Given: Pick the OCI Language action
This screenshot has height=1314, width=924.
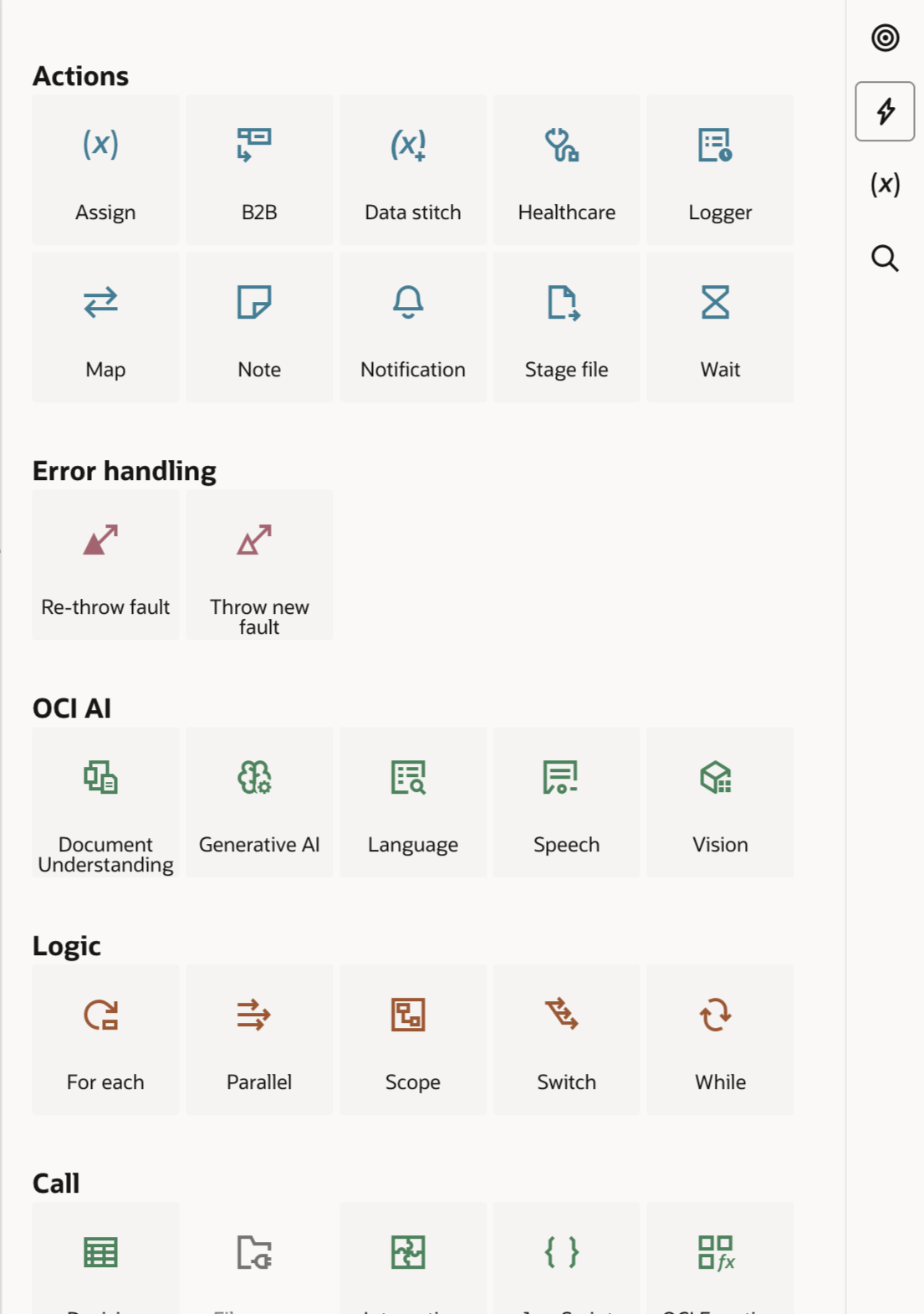Looking at the screenshot, I should pyautogui.click(x=413, y=802).
